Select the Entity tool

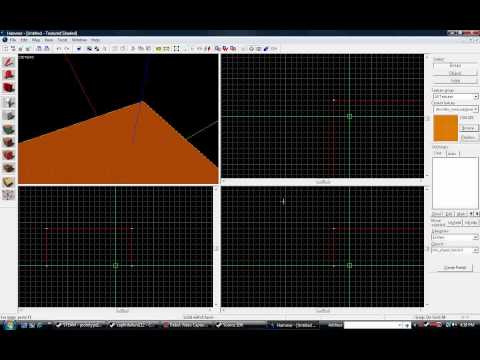9,102
